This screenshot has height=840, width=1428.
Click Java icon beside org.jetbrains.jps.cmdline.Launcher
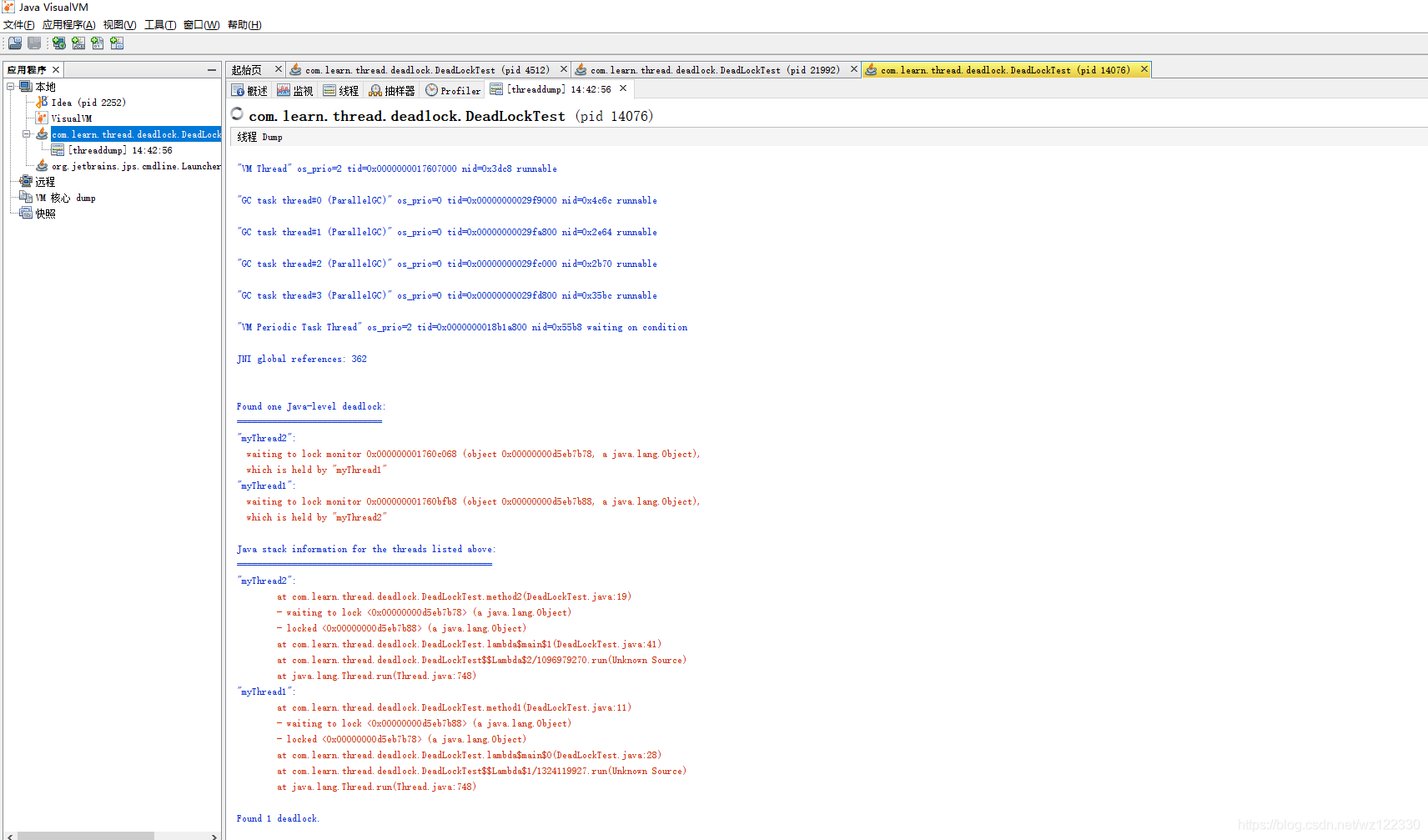click(42, 166)
